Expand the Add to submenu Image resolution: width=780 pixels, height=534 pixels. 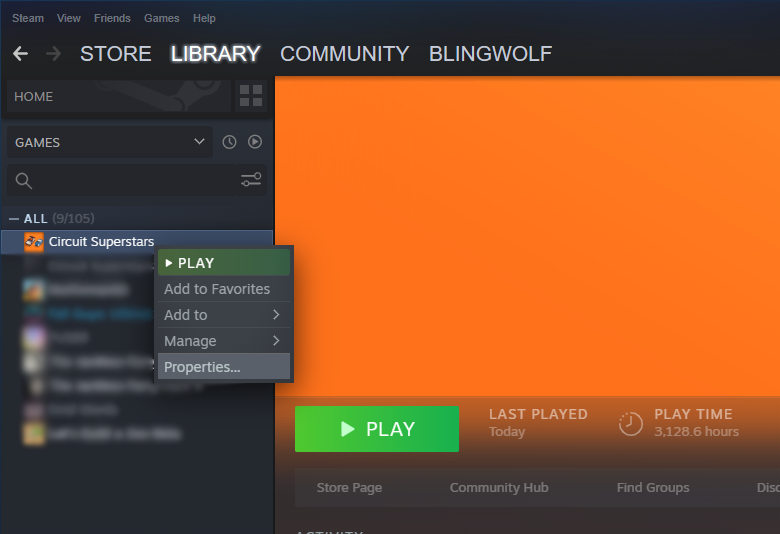(x=223, y=315)
